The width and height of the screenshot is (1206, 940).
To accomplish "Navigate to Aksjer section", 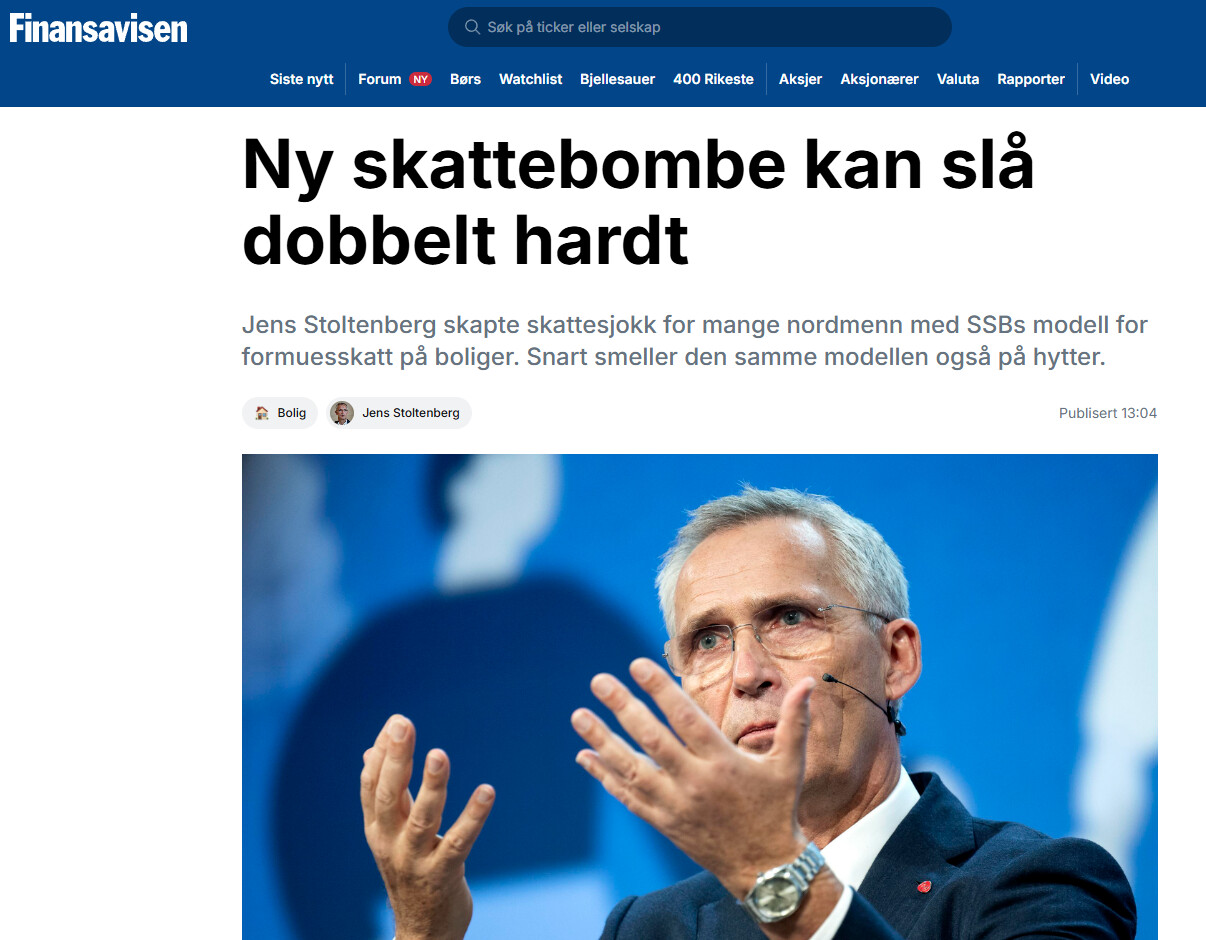I will 800,79.
